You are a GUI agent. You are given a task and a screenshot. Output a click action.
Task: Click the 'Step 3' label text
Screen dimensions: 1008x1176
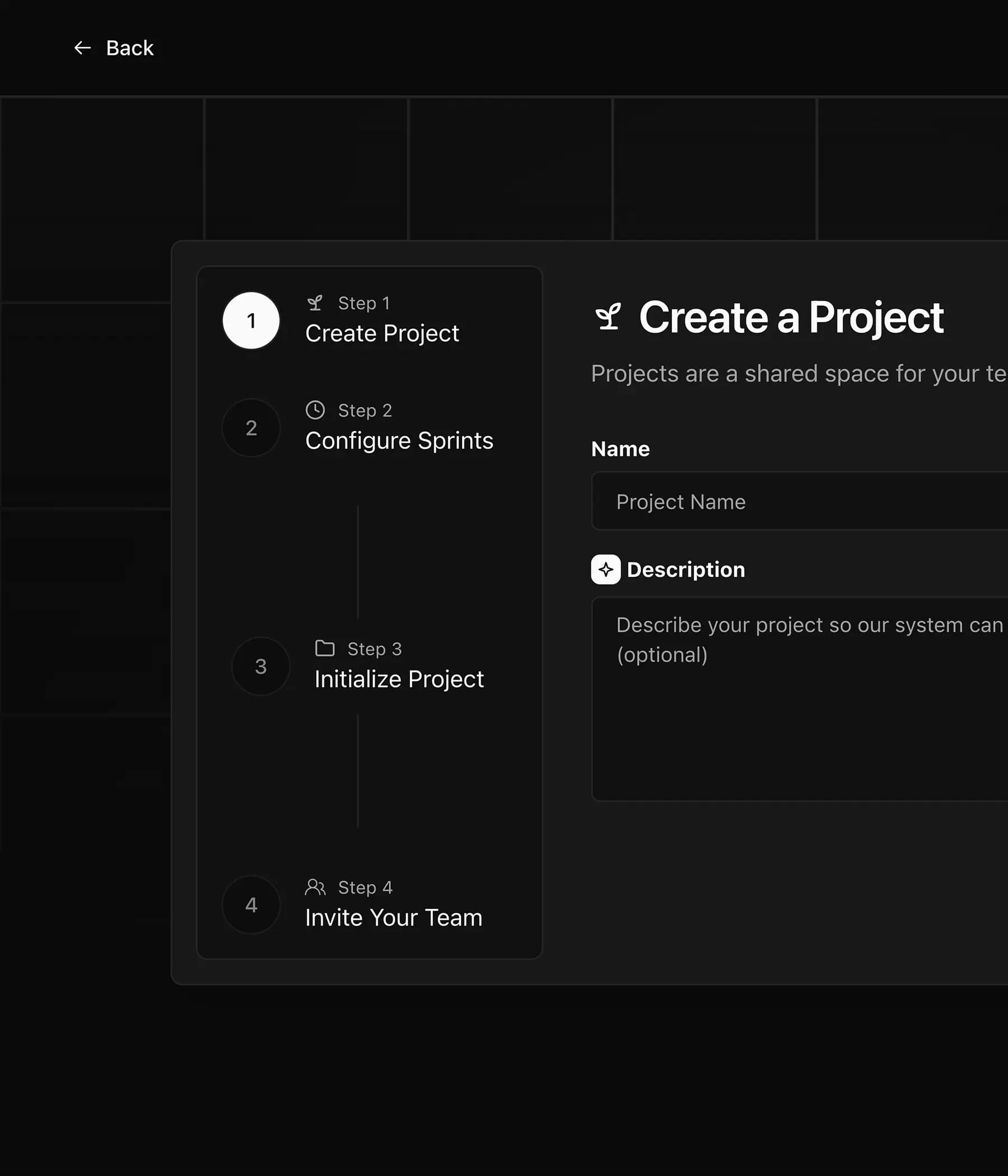click(x=375, y=648)
